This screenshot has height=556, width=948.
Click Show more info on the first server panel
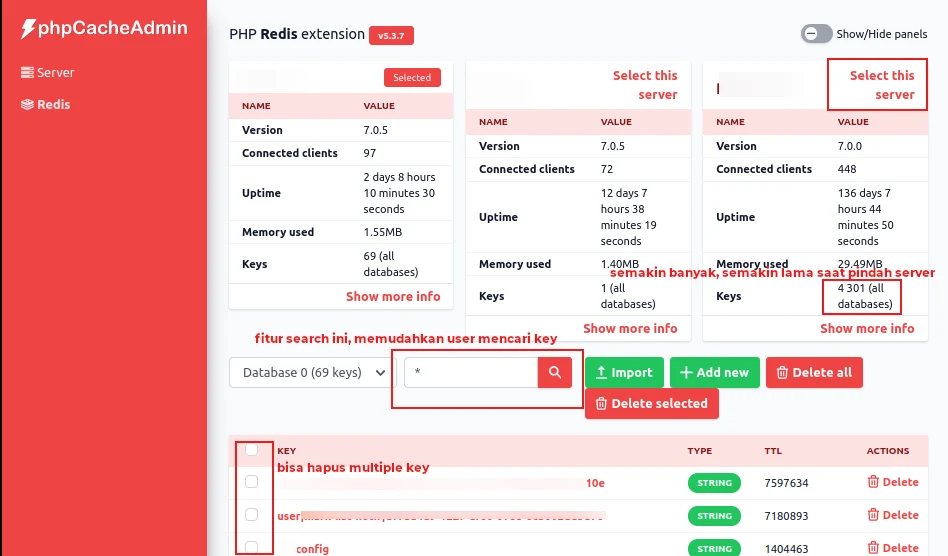click(393, 297)
